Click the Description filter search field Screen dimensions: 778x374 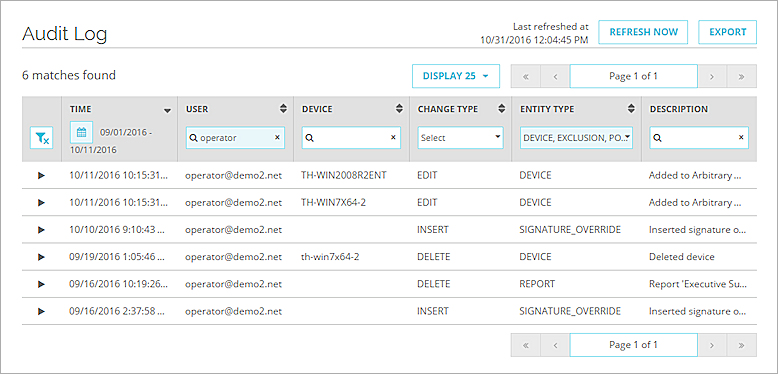(699, 138)
